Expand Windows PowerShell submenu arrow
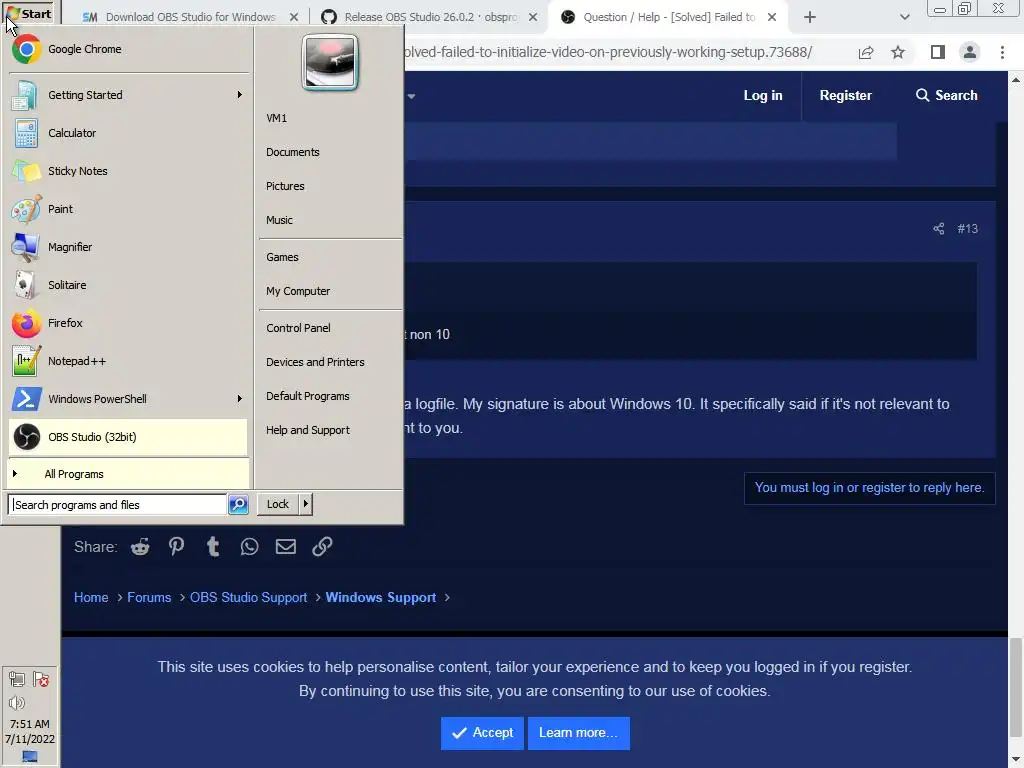The image size is (1024, 768). click(240, 399)
